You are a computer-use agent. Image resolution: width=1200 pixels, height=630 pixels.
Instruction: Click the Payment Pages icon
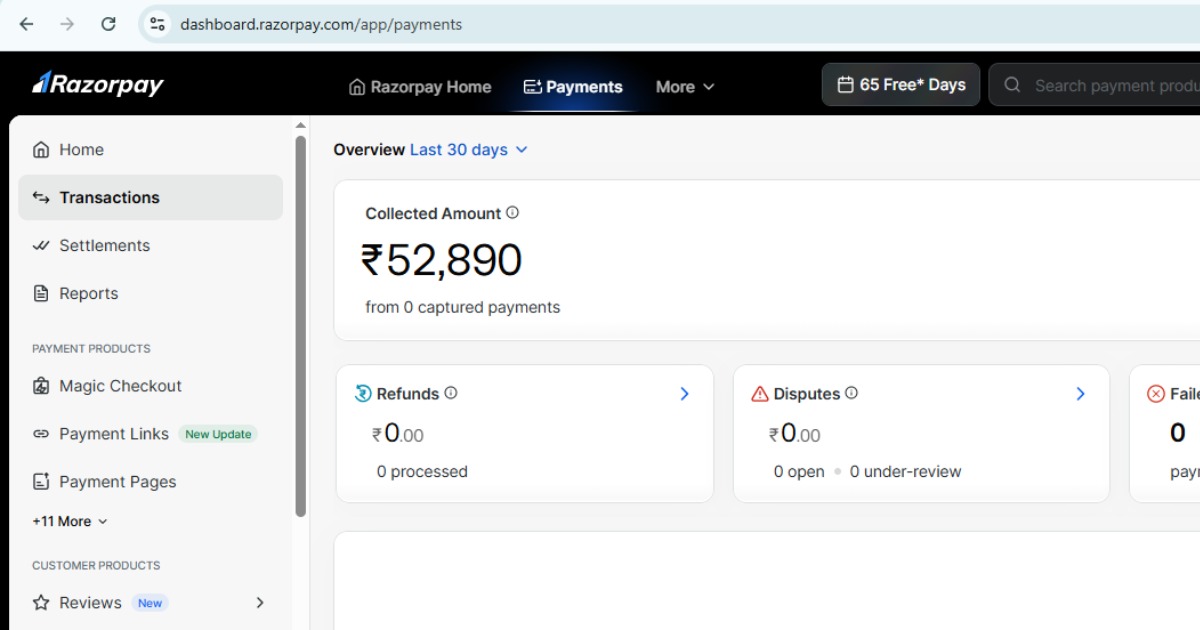tap(41, 482)
